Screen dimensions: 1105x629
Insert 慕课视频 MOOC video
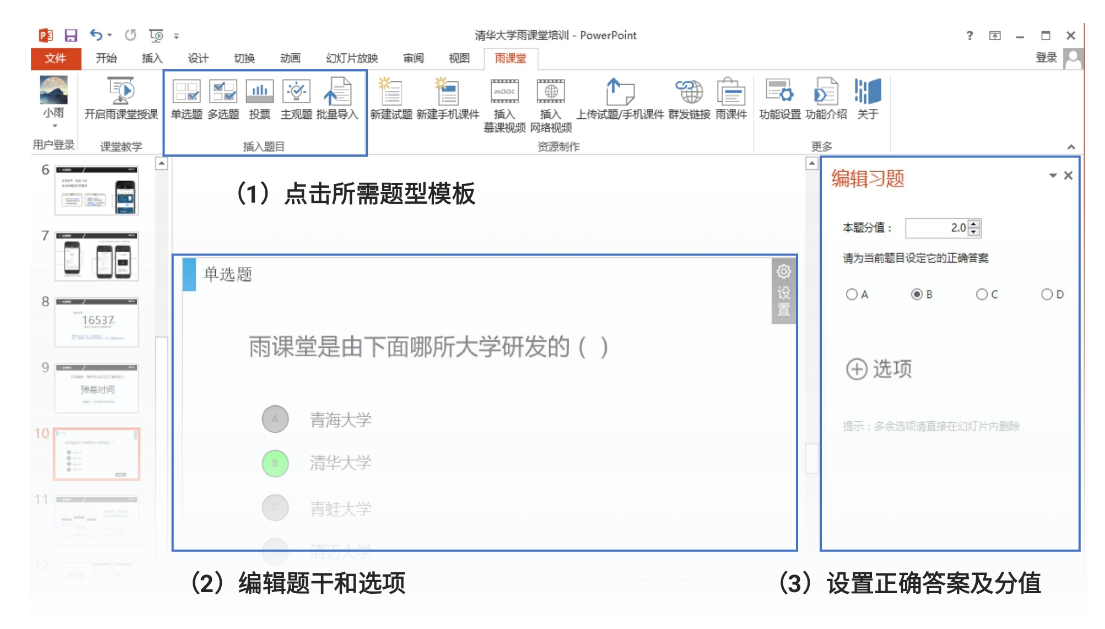505,106
